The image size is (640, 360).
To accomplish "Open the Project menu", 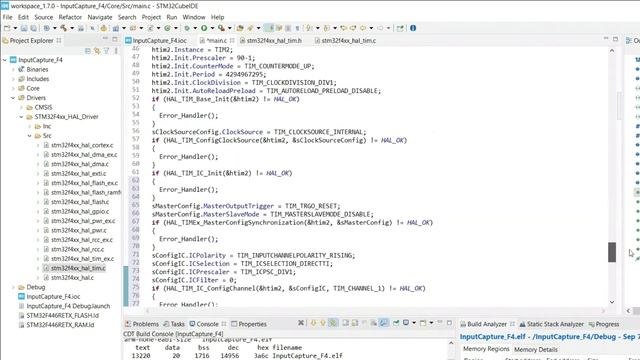I will (x=151, y=17).
